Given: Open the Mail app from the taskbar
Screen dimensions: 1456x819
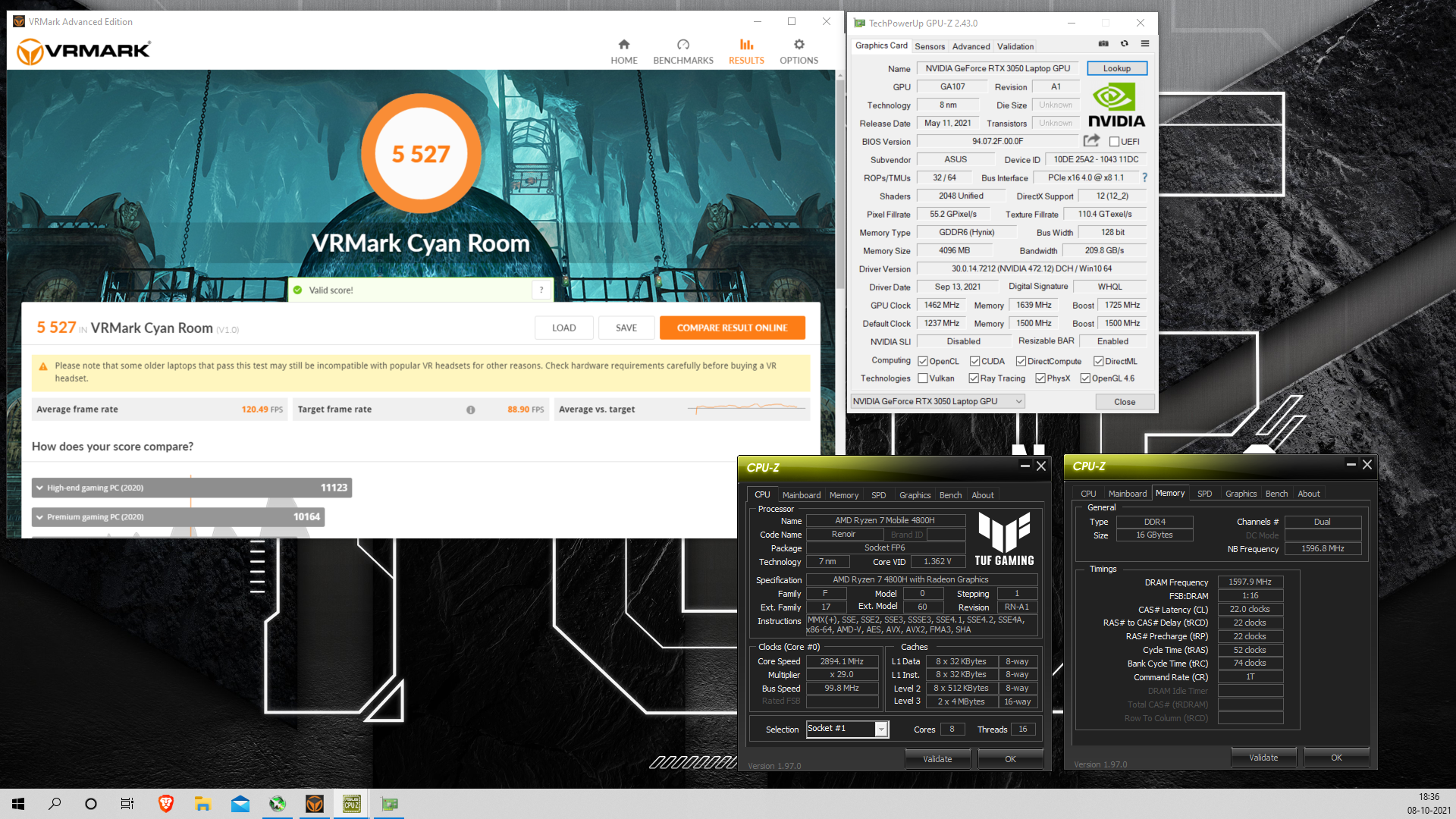Looking at the screenshot, I should [240, 804].
